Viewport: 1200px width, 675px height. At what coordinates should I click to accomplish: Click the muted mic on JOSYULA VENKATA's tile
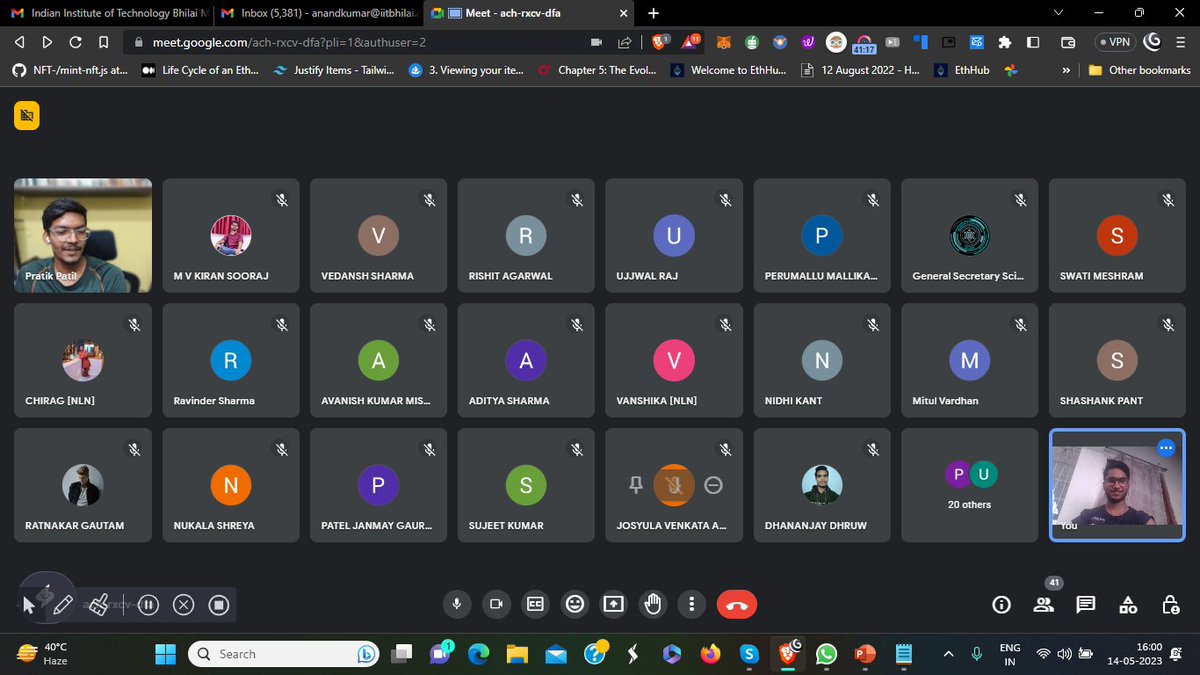pyautogui.click(x=674, y=485)
